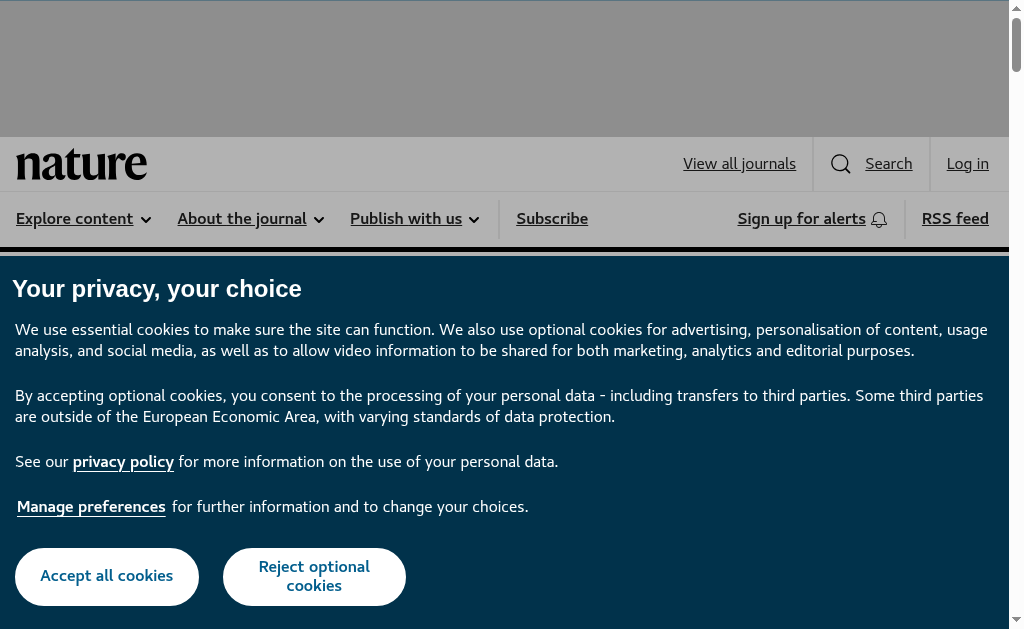Click the chevron arrow beside Explore content
Screen dimensions: 1024x629
click(146, 220)
